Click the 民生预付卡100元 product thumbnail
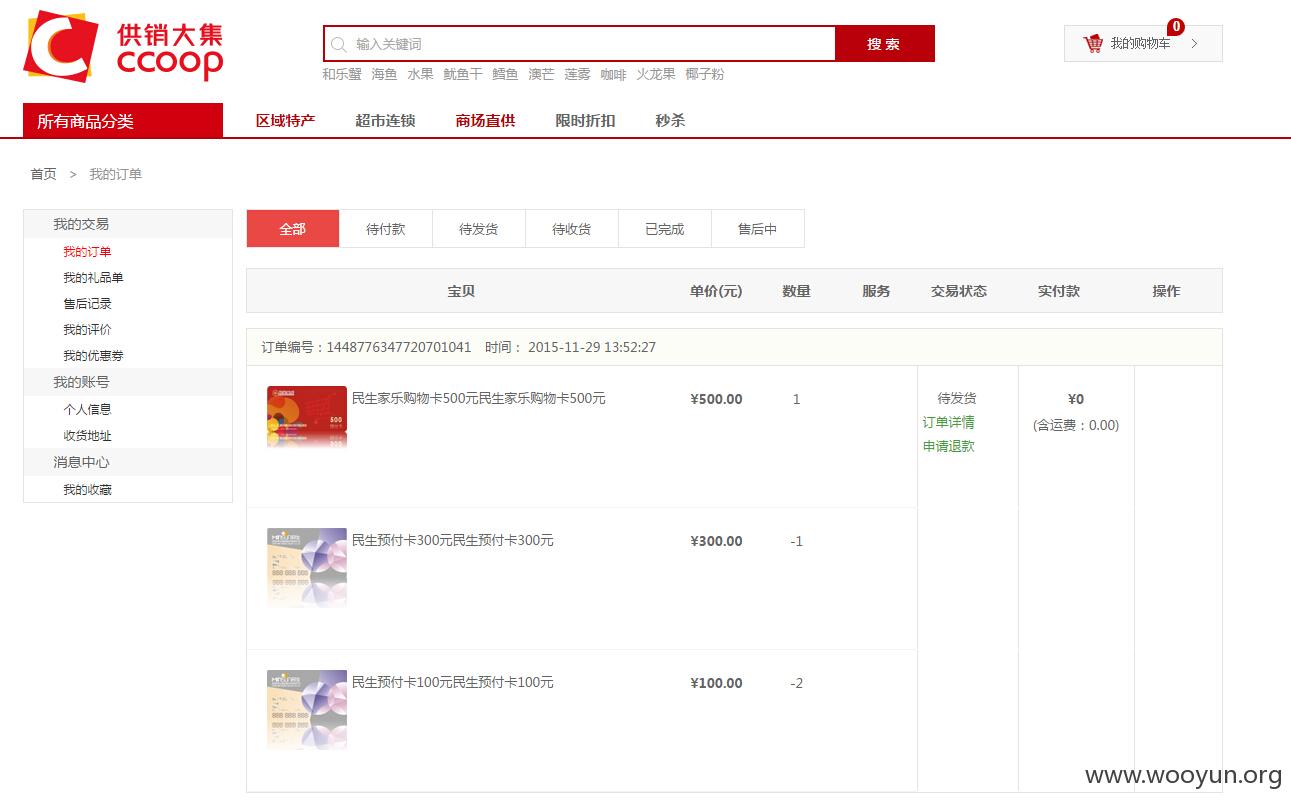Viewport: 1291px width, 804px height. pos(307,710)
